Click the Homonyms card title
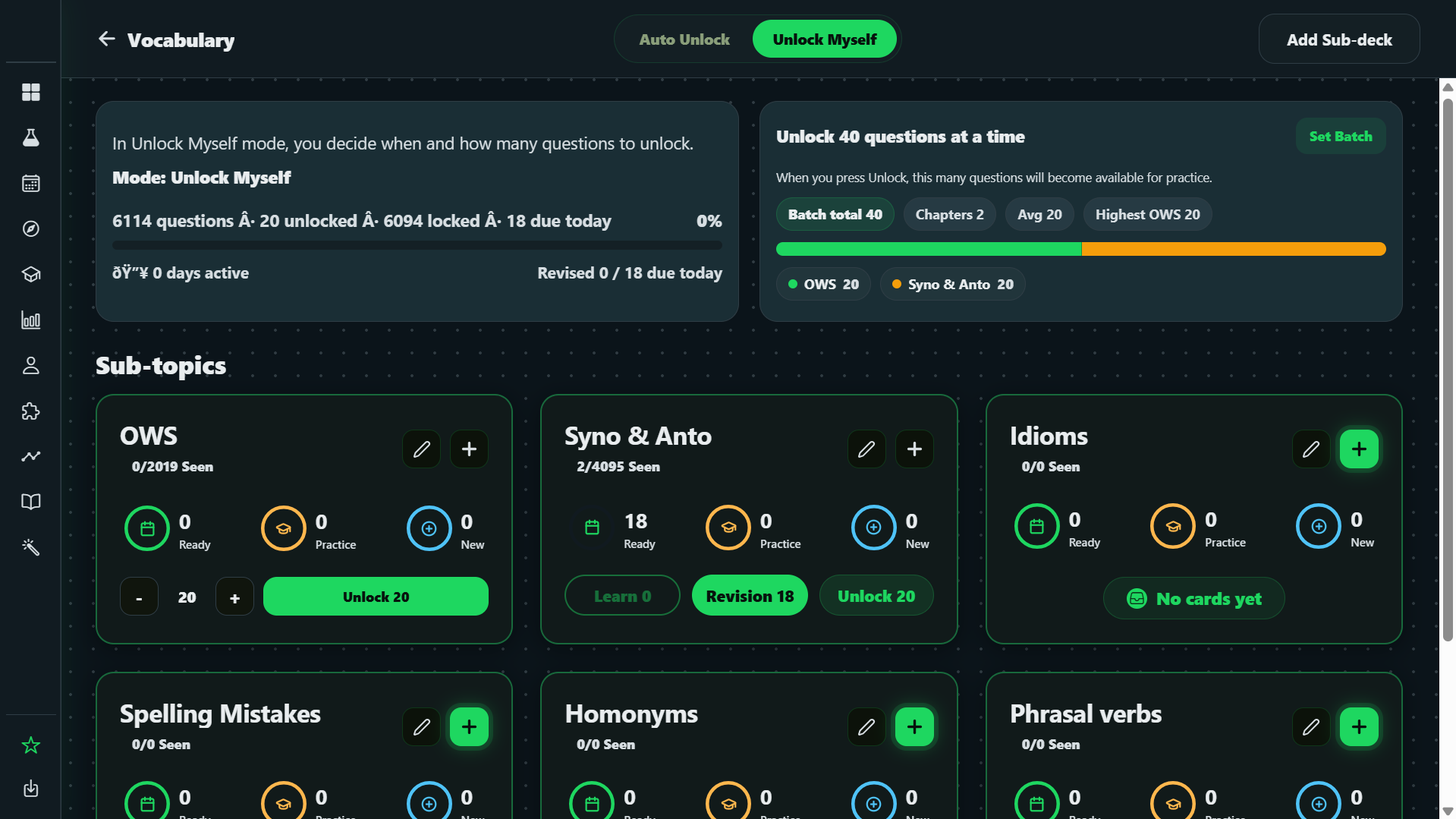This screenshot has height=819, width=1456. pyautogui.click(x=631, y=714)
